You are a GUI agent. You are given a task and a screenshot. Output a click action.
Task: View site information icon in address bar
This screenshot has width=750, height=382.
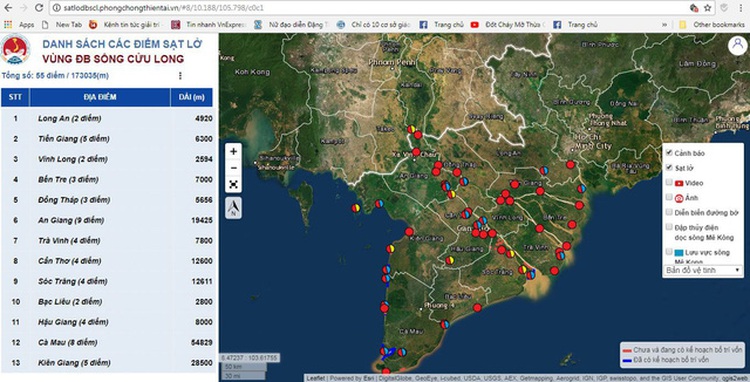coord(56,8)
